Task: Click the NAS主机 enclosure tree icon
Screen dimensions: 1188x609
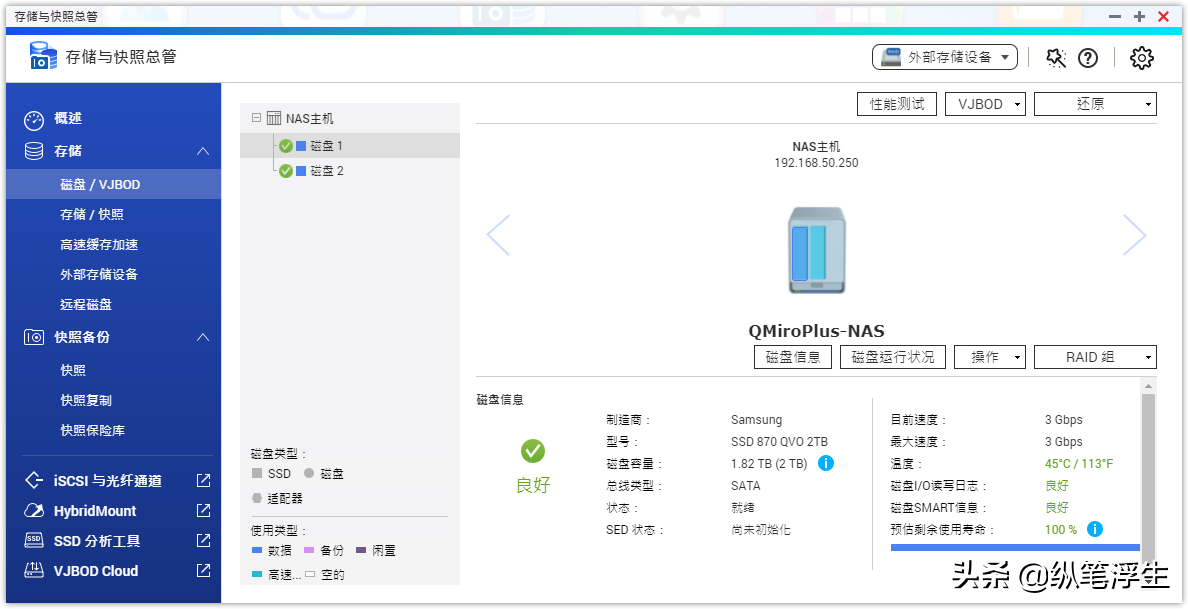Action: coord(274,119)
